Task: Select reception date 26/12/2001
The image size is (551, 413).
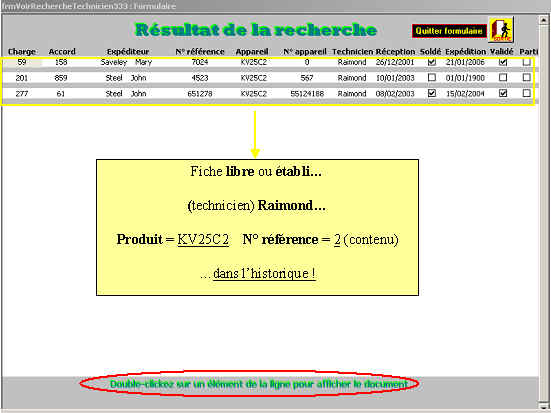Action: pos(395,62)
